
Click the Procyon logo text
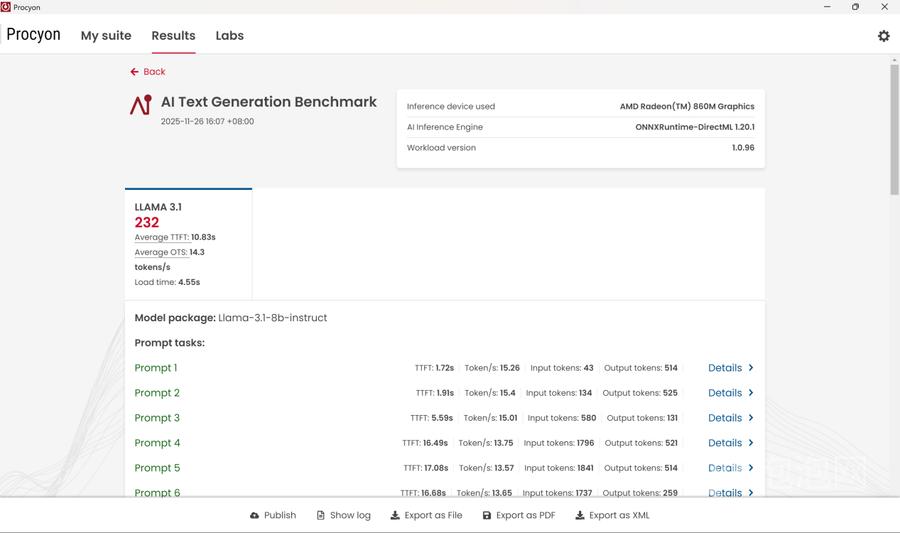pyautogui.click(x=33, y=35)
